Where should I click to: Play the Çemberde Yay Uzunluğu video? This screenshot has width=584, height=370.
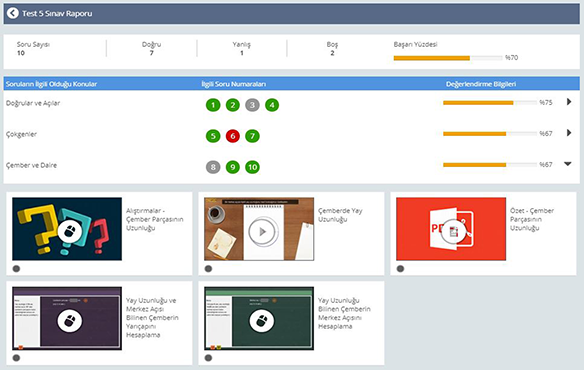click(x=263, y=231)
